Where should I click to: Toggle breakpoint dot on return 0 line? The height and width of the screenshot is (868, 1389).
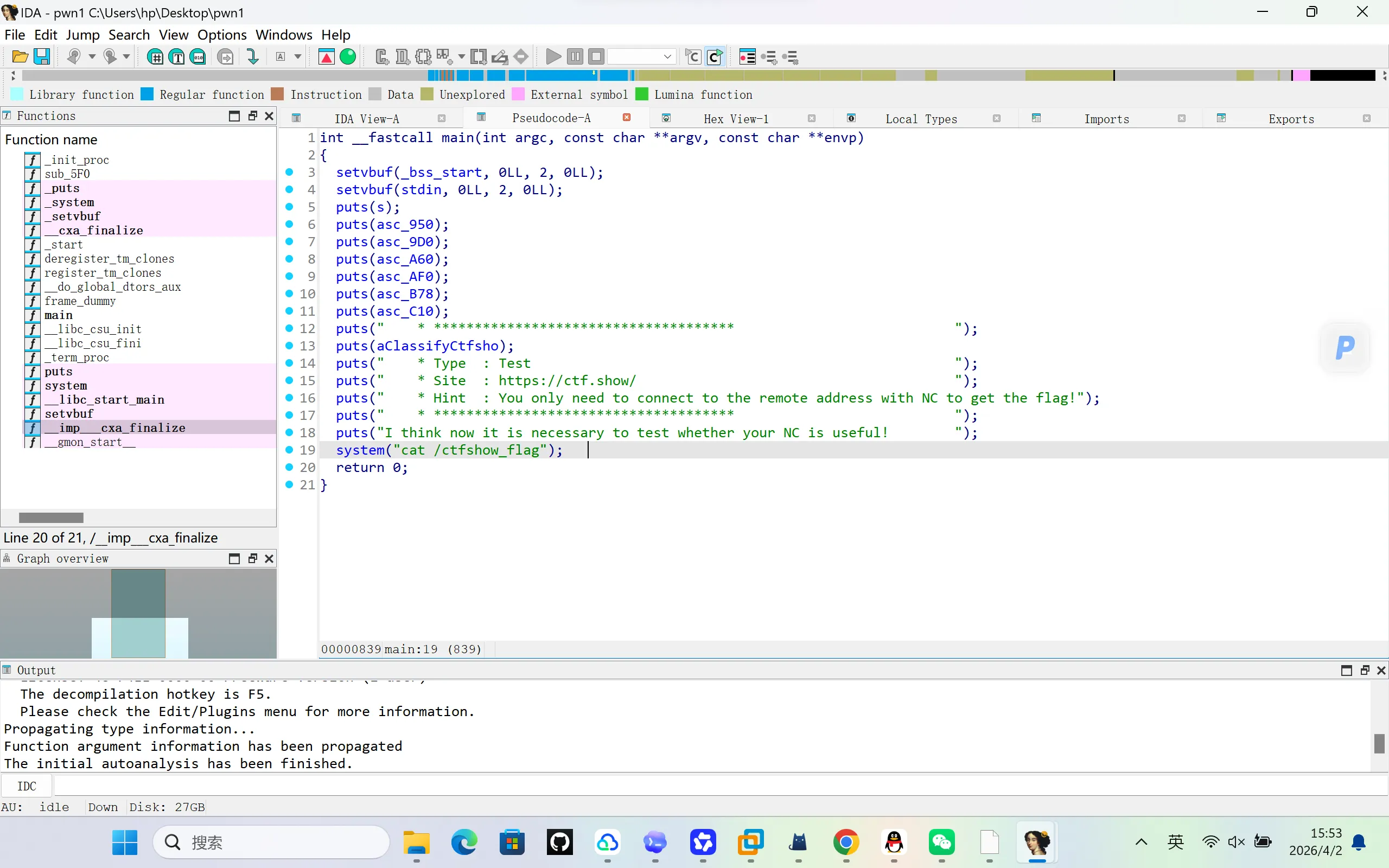[x=289, y=467]
